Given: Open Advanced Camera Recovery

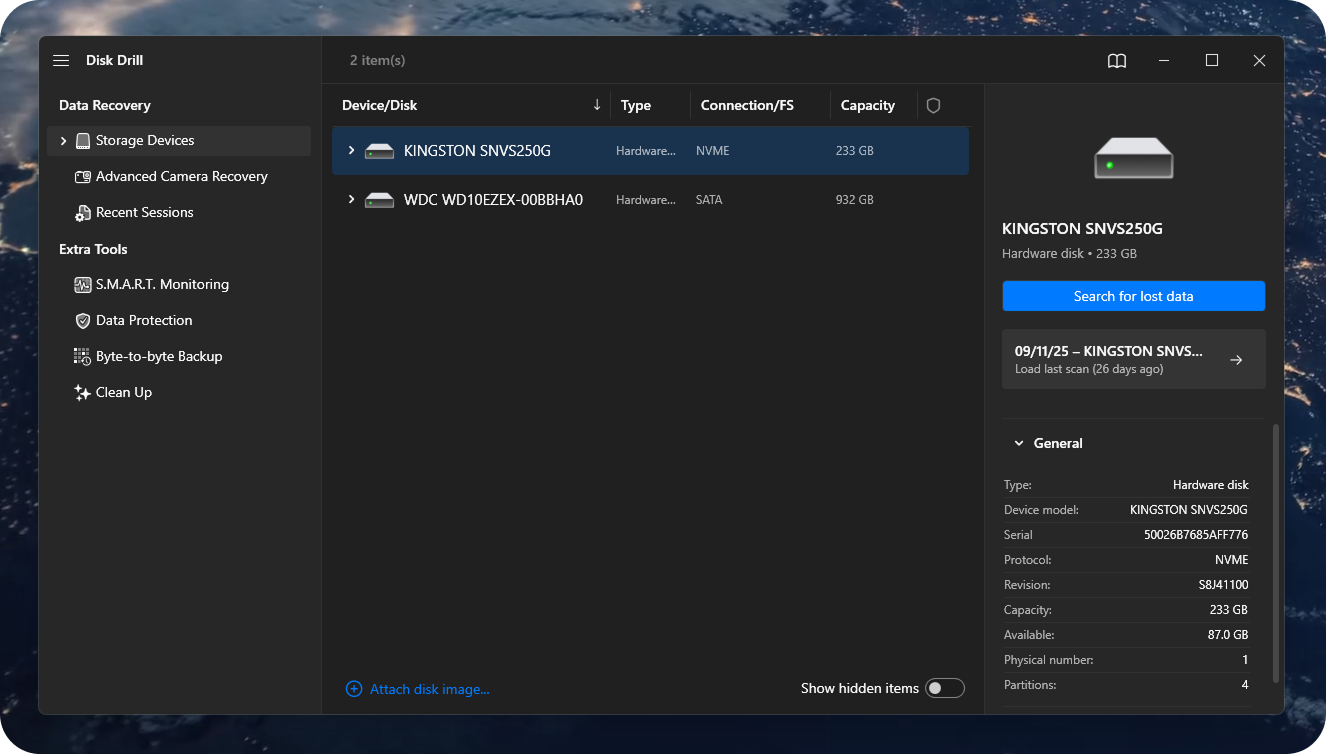Looking at the screenshot, I should pyautogui.click(x=181, y=177).
